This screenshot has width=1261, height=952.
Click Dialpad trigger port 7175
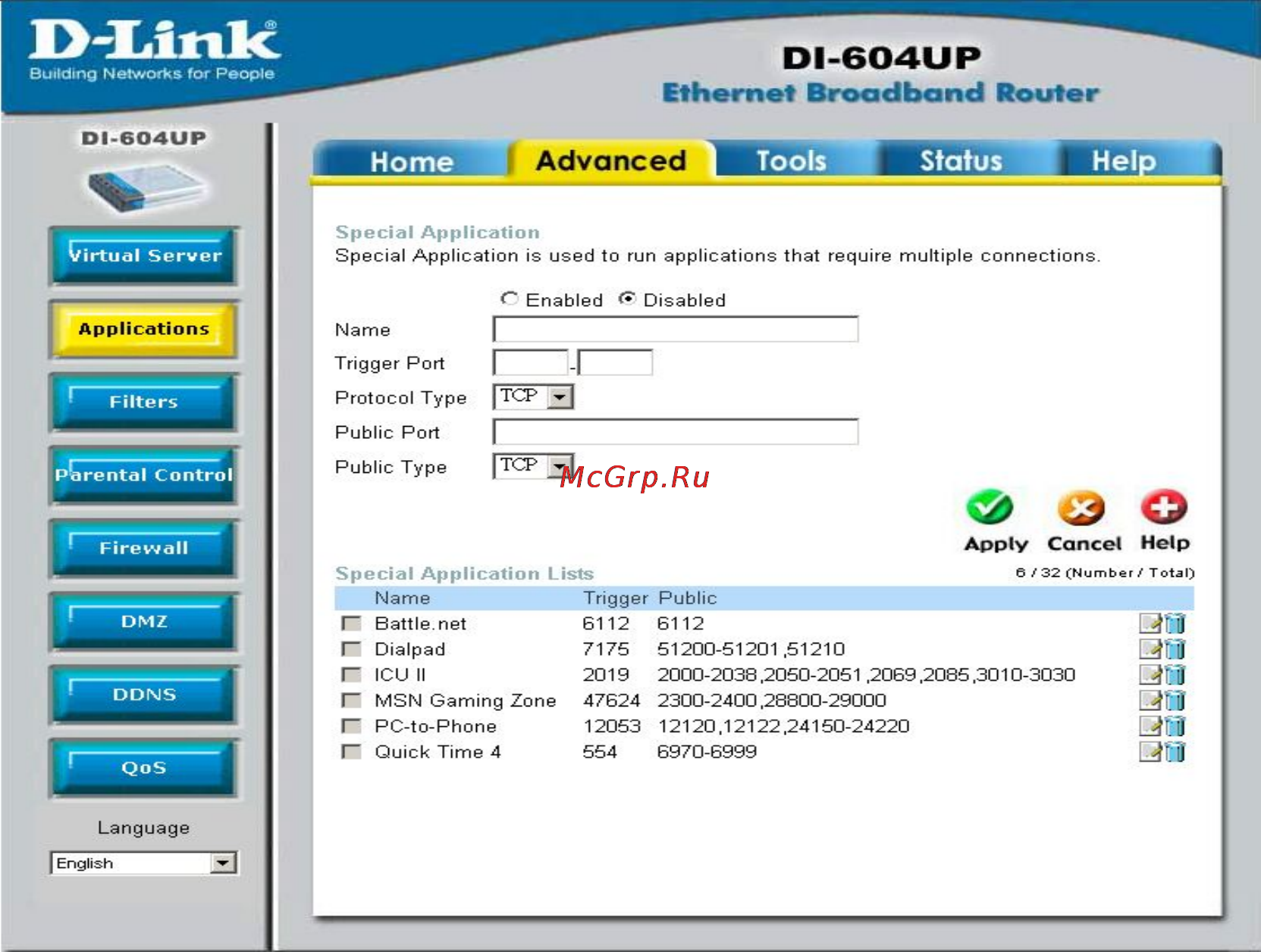[606, 650]
